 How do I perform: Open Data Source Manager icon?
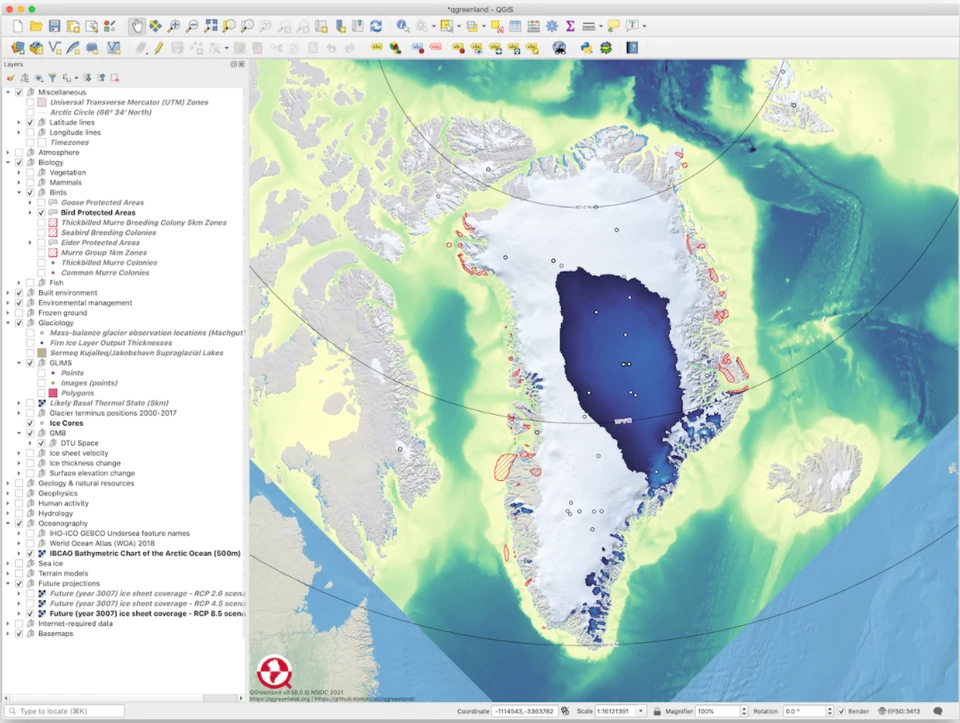tap(17, 48)
